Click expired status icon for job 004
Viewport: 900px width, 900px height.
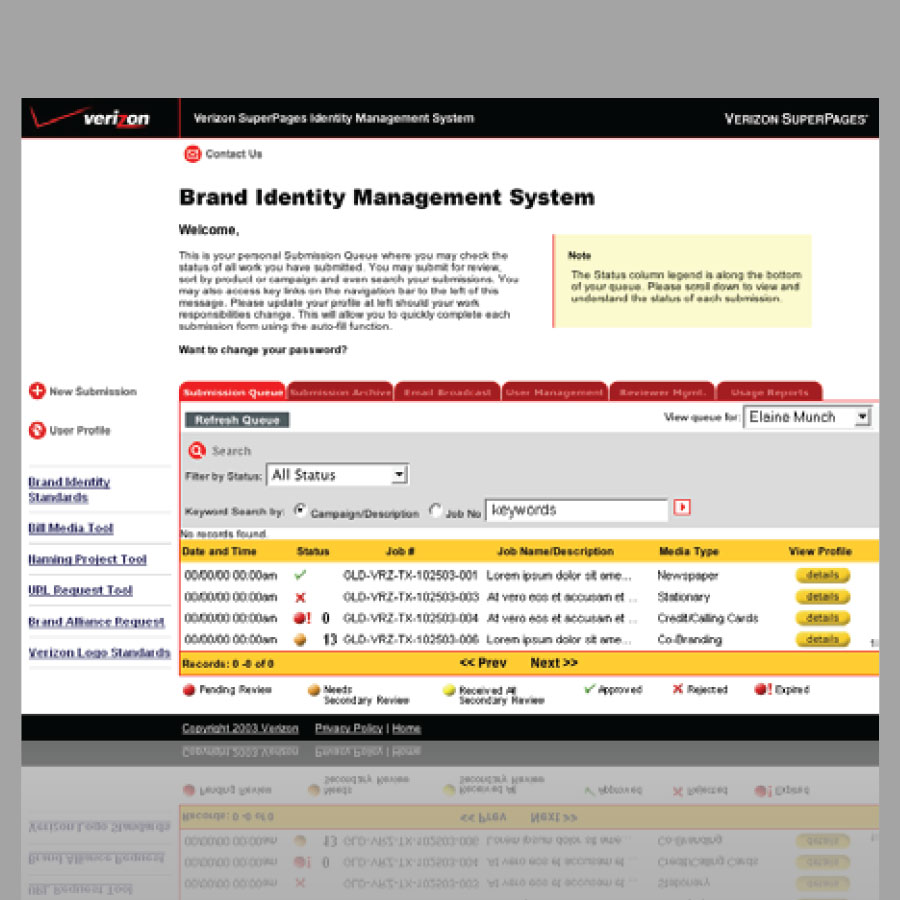pyautogui.click(x=302, y=618)
